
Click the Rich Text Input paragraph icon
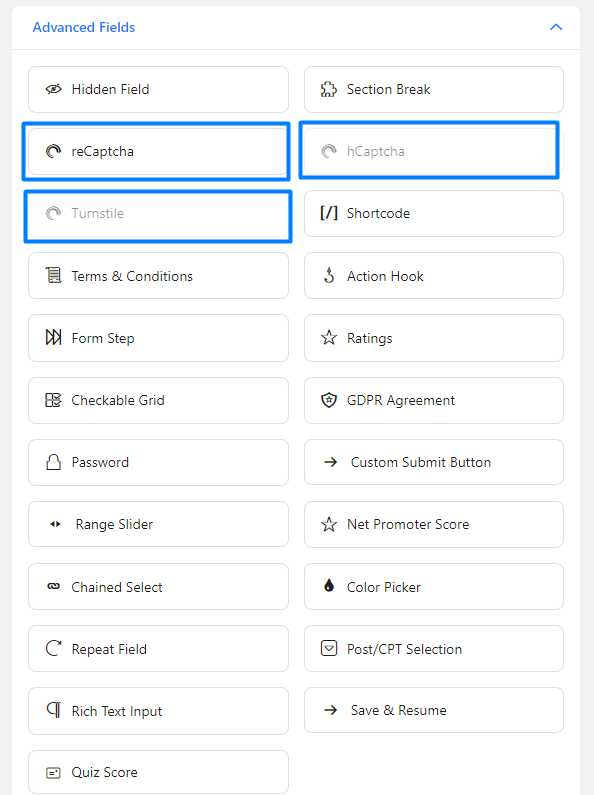click(53, 709)
